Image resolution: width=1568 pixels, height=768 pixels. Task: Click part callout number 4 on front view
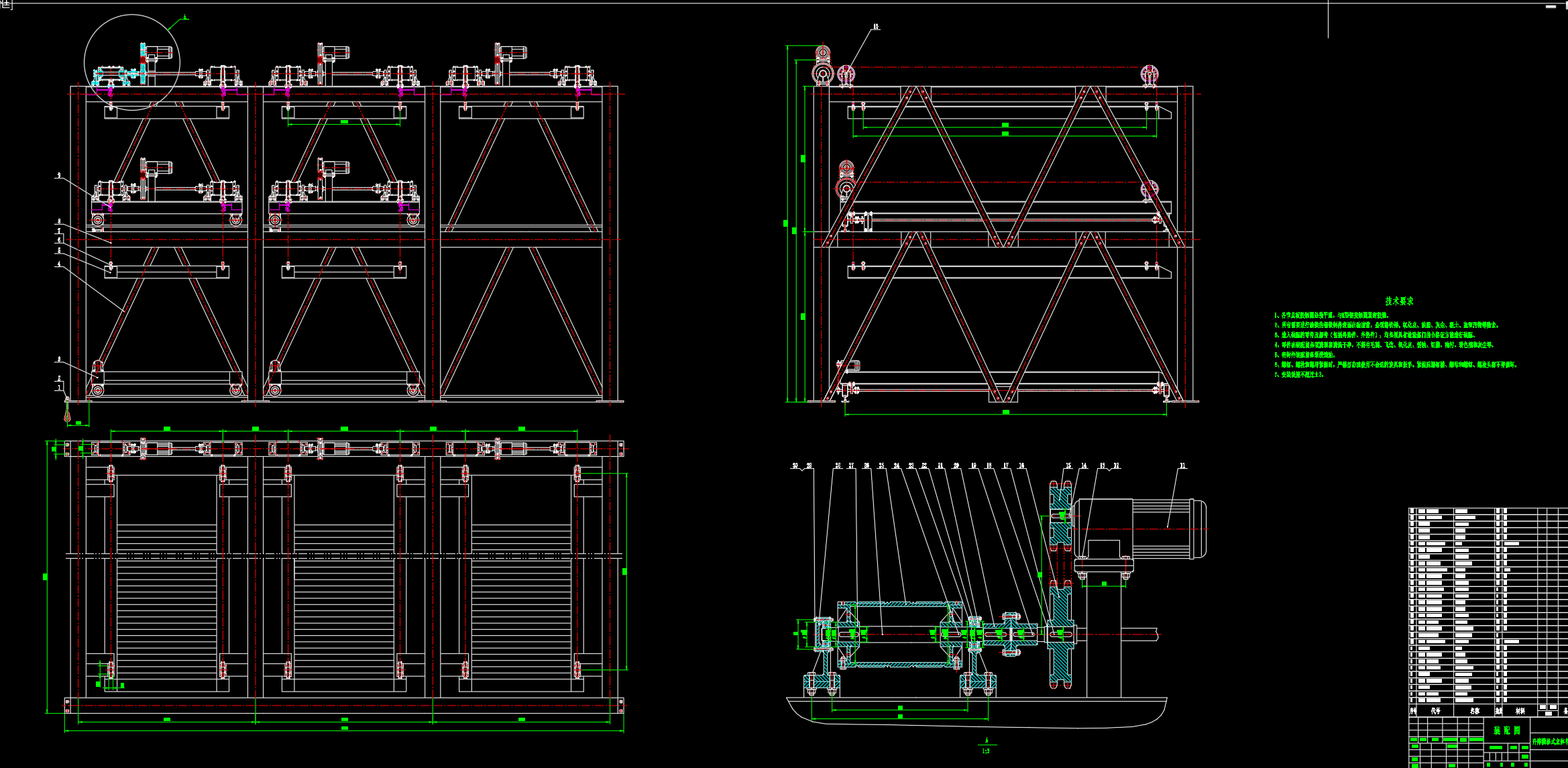tap(59, 264)
